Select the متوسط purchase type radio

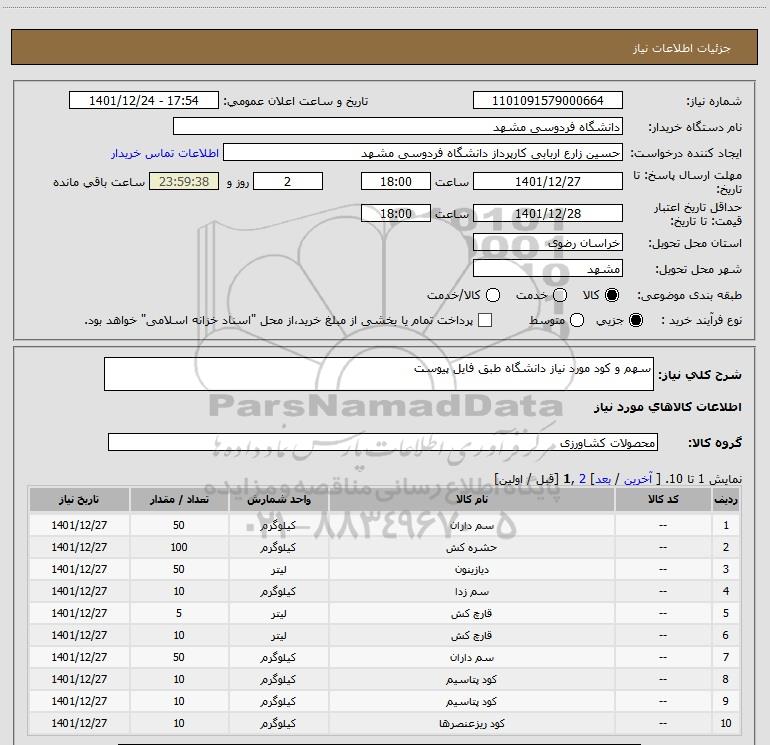[577, 320]
